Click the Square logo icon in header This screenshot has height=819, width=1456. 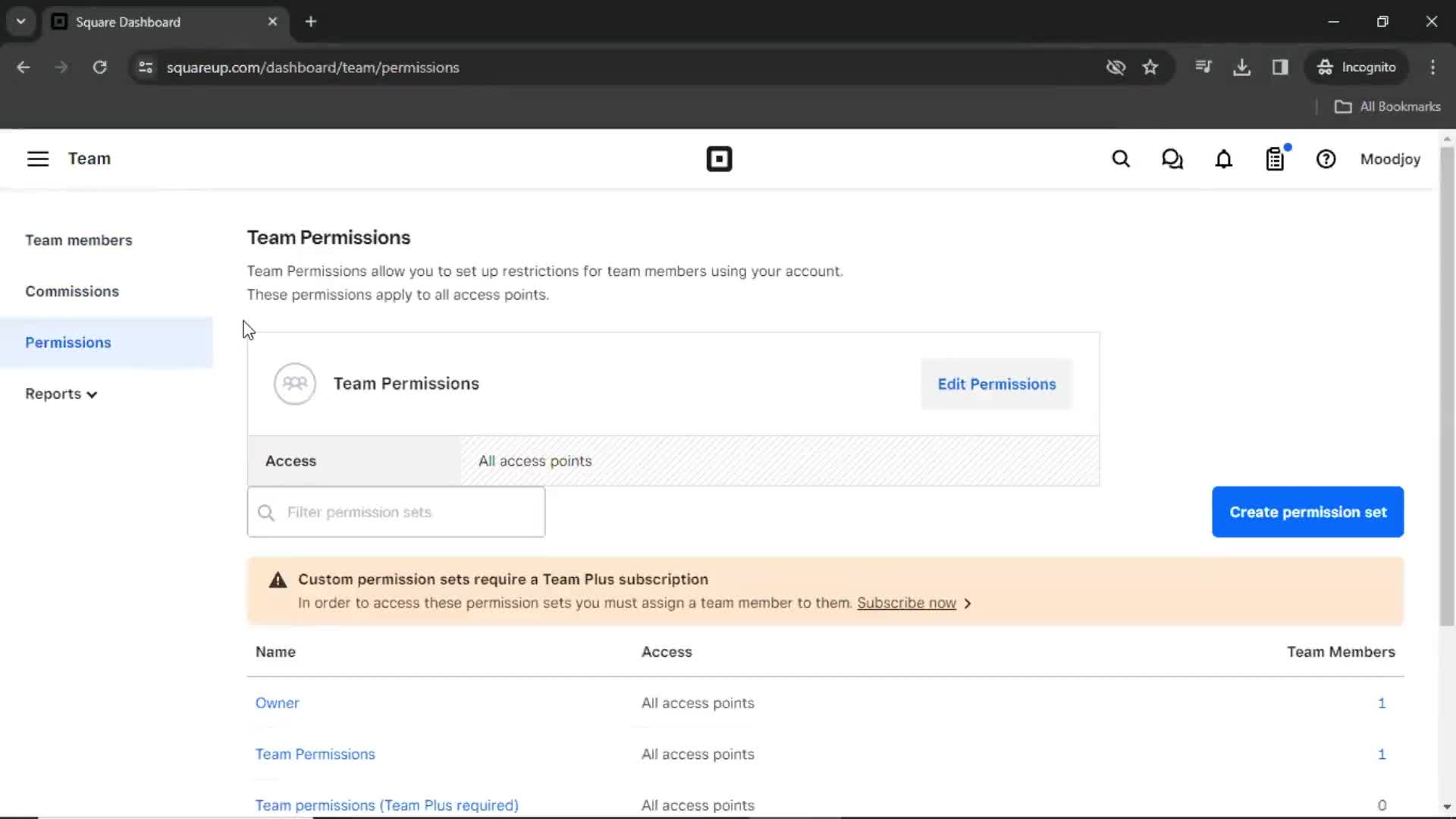719,159
